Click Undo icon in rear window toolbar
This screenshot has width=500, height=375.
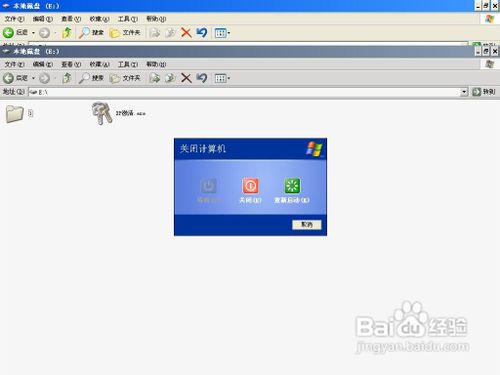(202, 33)
